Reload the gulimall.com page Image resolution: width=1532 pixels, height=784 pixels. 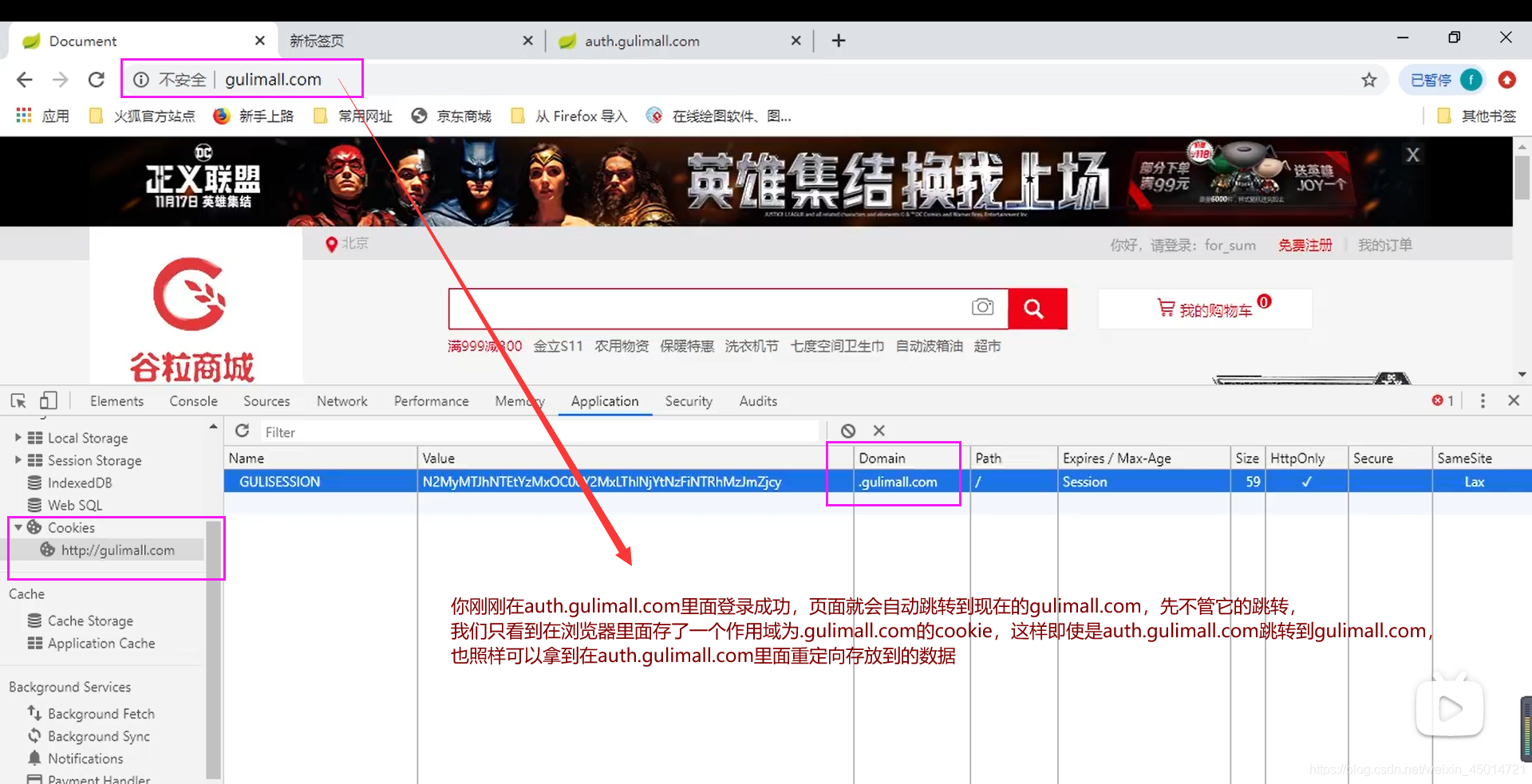click(97, 80)
